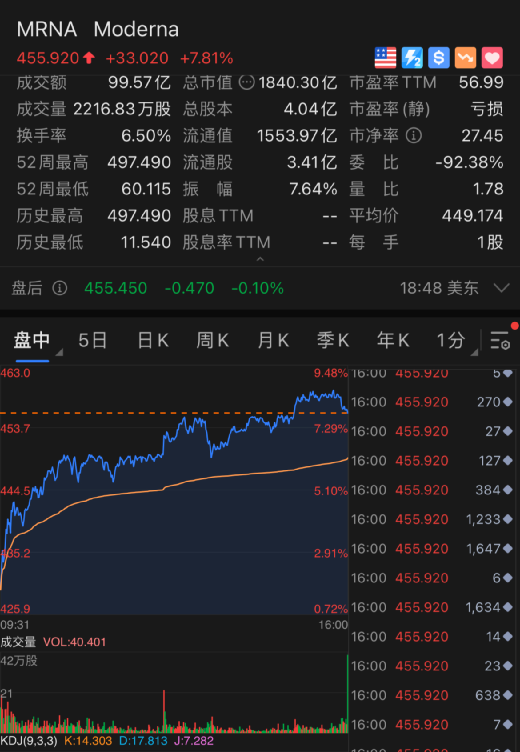520x752 pixels.
Task: Switch to the 5日 chart tab
Action: click(x=93, y=341)
